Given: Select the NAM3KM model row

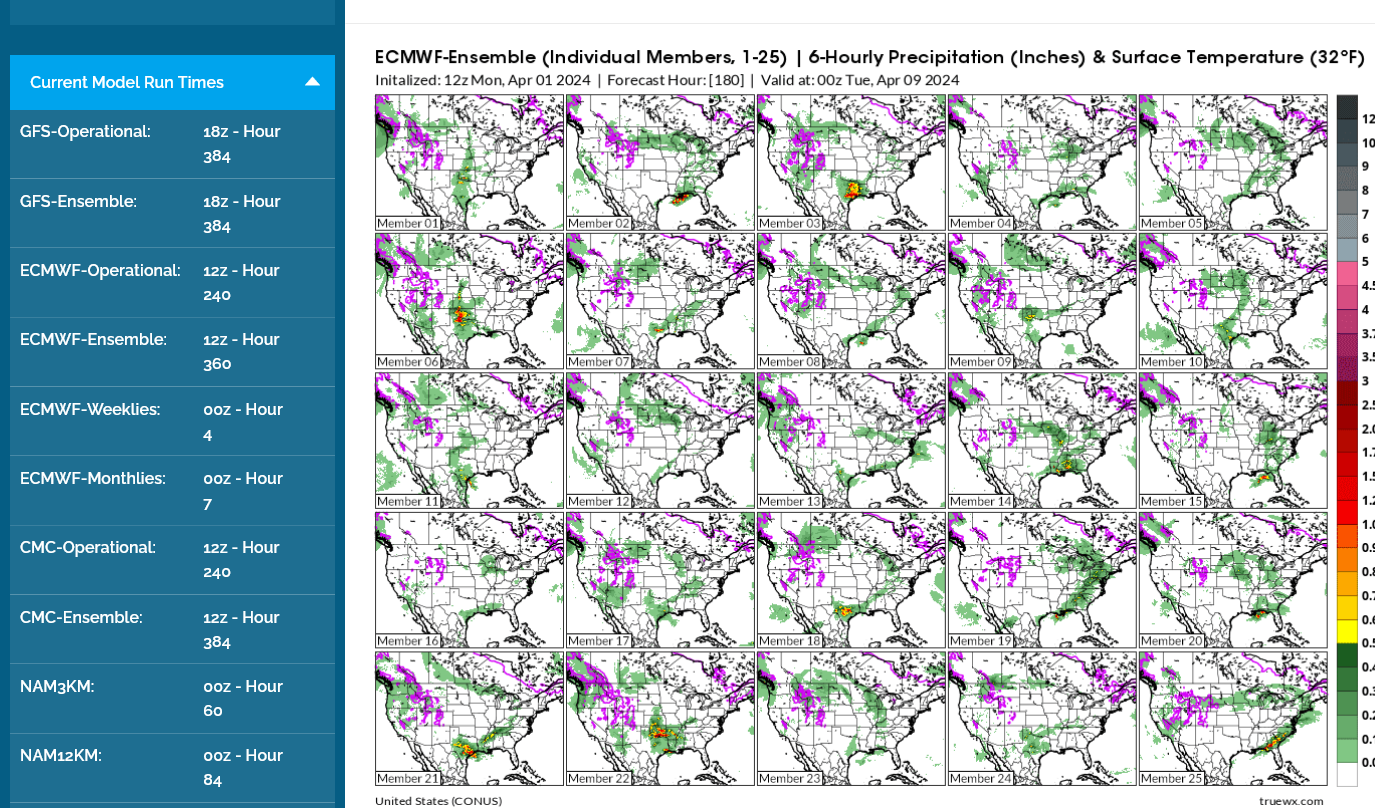Looking at the screenshot, I should pos(172,698).
